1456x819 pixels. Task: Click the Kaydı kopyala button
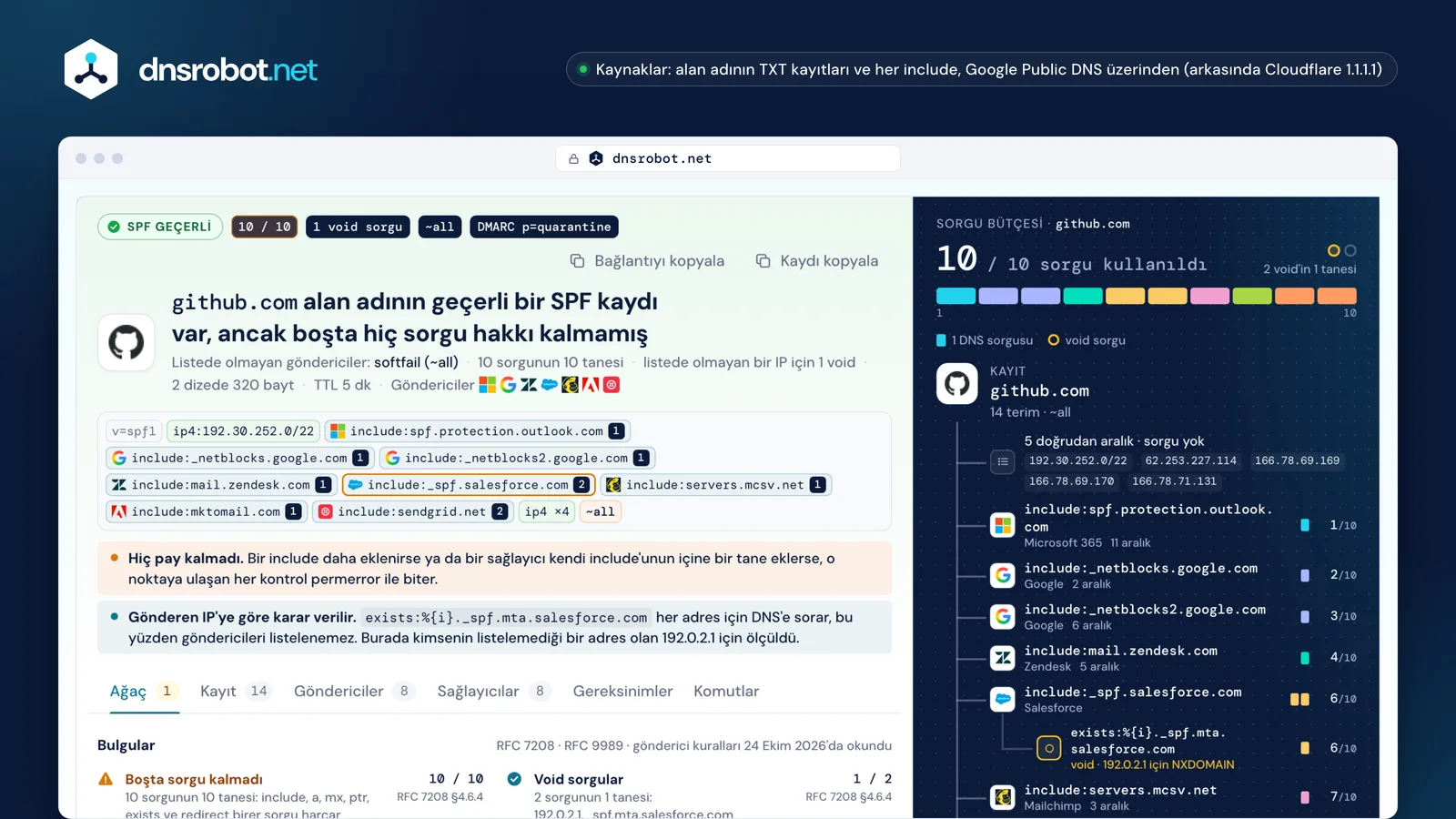tap(817, 261)
